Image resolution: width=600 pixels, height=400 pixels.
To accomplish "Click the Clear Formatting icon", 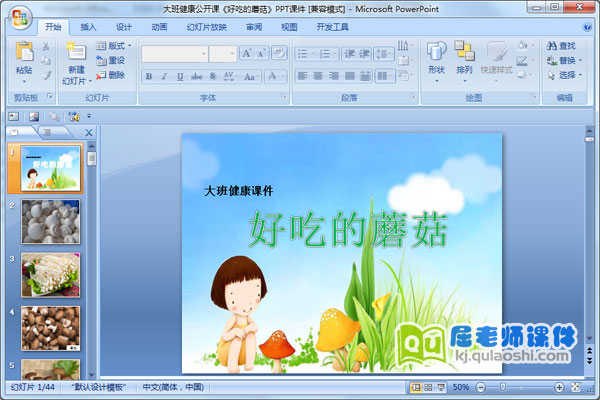I will tap(279, 53).
